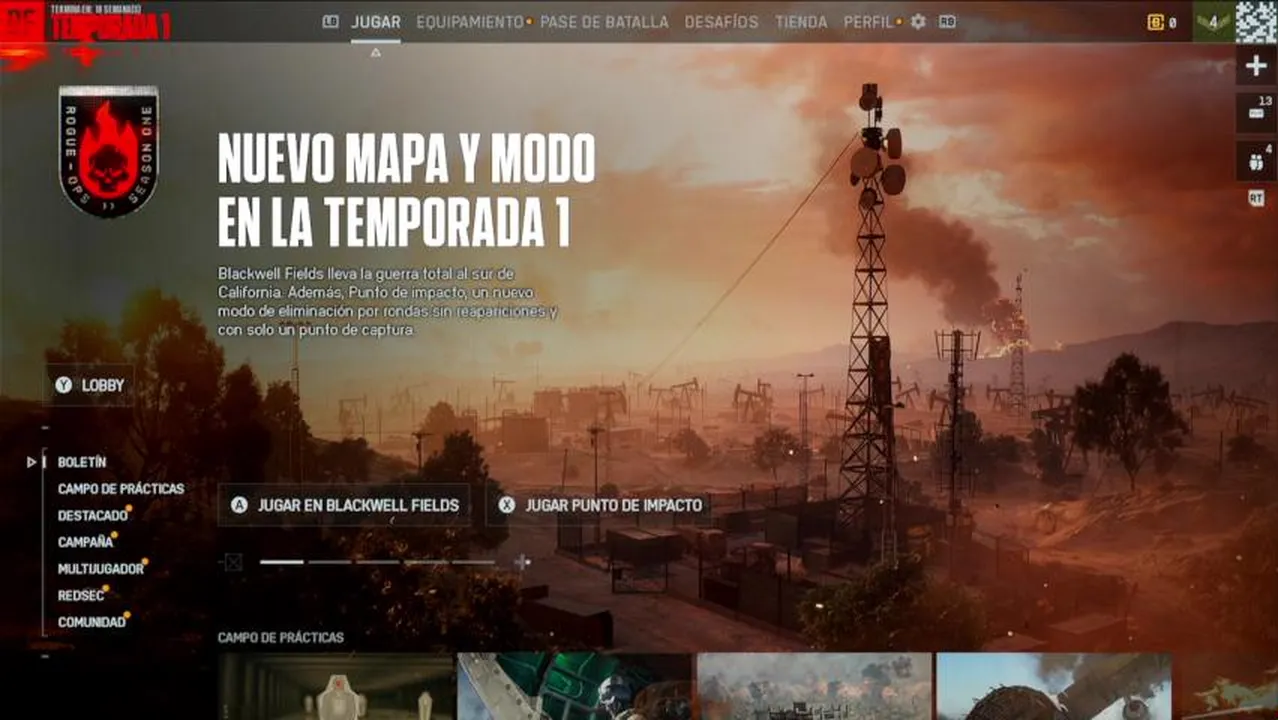Select Redsec in side menu
Image resolution: width=1278 pixels, height=720 pixels.
(81, 595)
